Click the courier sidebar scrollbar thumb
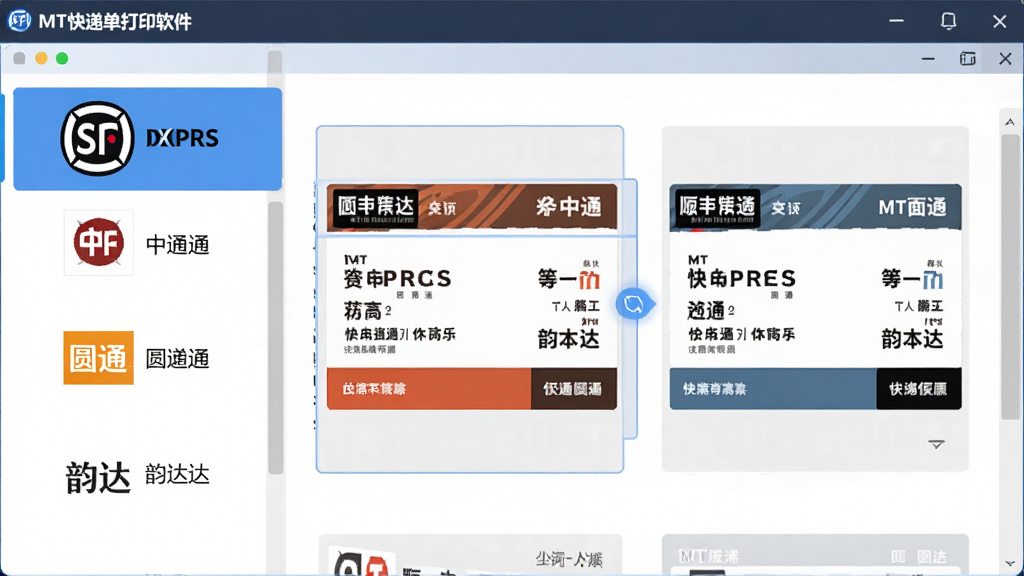The height and width of the screenshot is (576, 1024). (276, 338)
